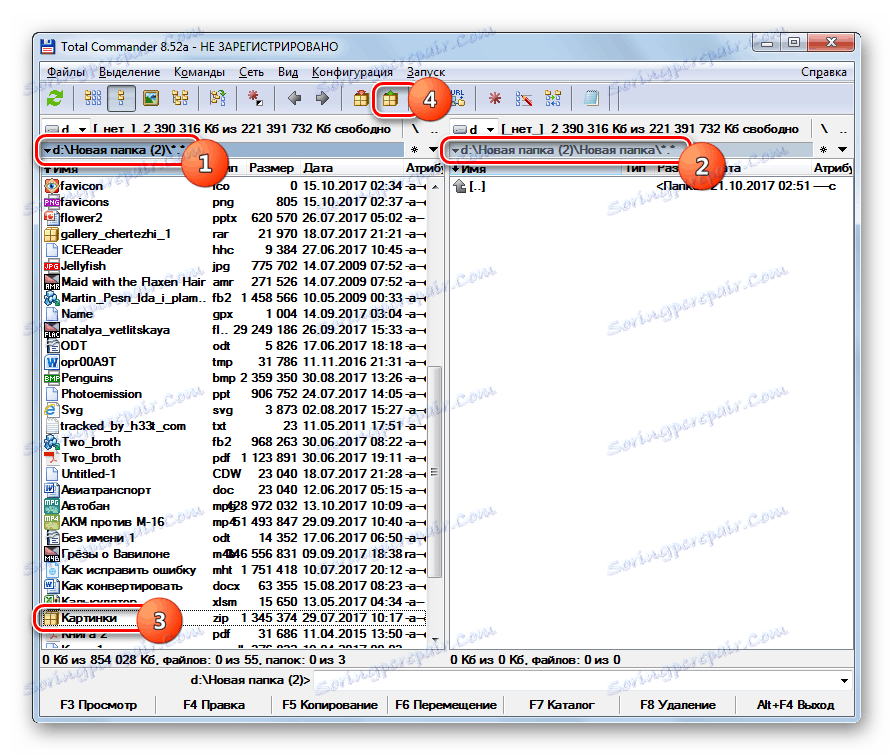
Task: Click the left panel scrollbar thumb
Action: tap(434, 472)
